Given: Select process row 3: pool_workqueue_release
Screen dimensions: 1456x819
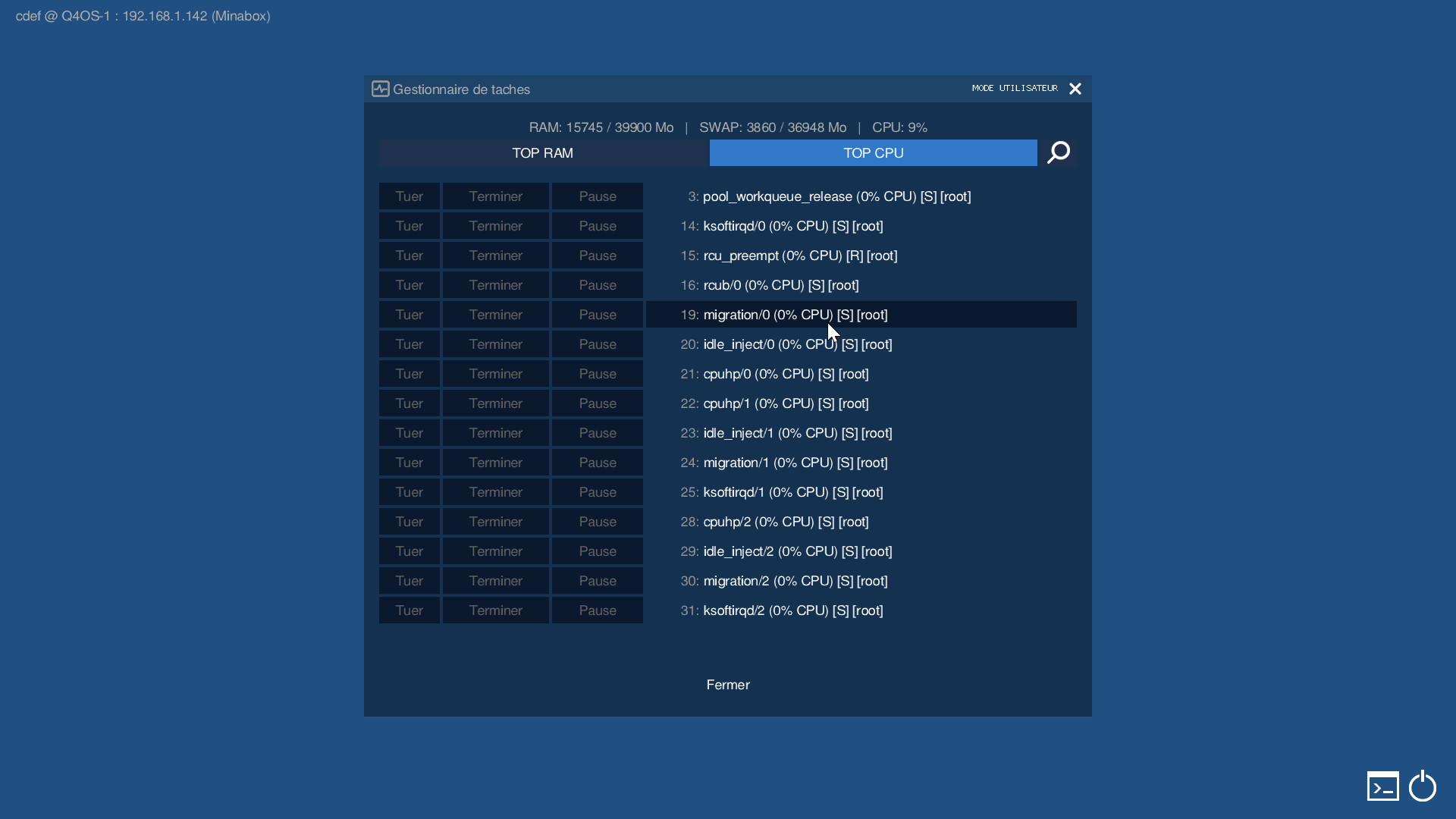Looking at the screenshot, I should coord(861,196).
